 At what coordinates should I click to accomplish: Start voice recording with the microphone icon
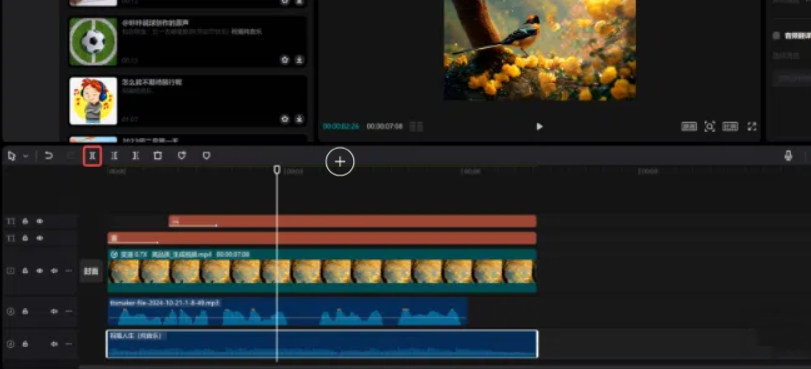(x=788, y=155)
